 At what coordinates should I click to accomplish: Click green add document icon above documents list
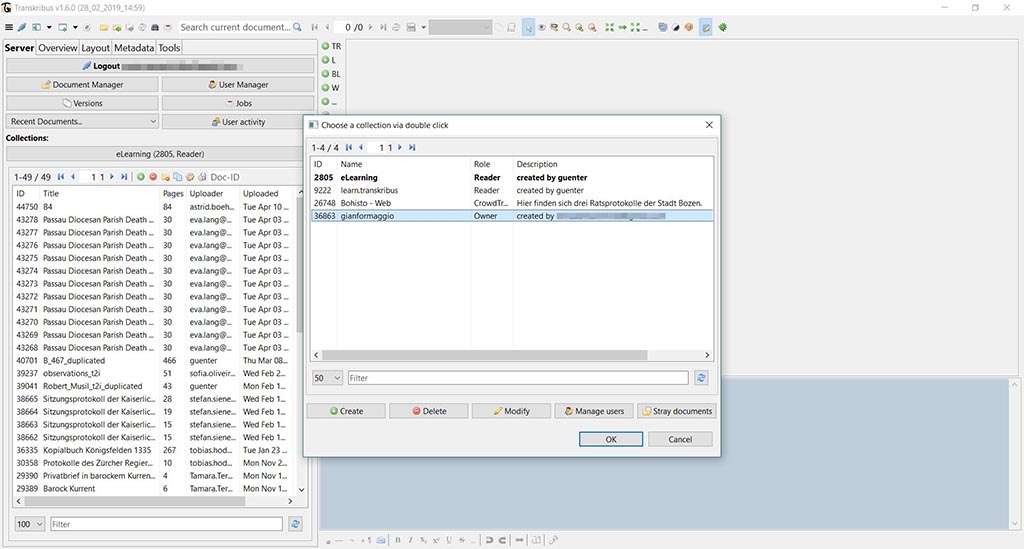[140, 177]
